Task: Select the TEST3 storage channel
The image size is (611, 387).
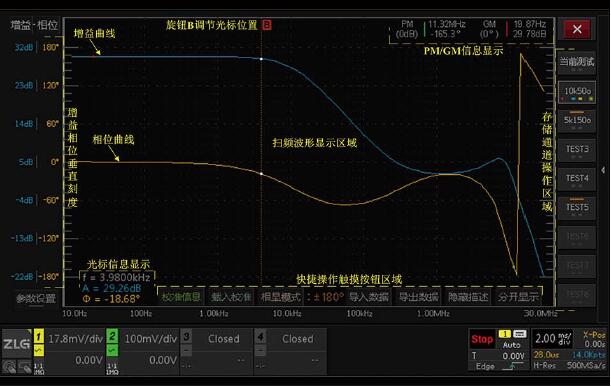Action: click(577, 151)
